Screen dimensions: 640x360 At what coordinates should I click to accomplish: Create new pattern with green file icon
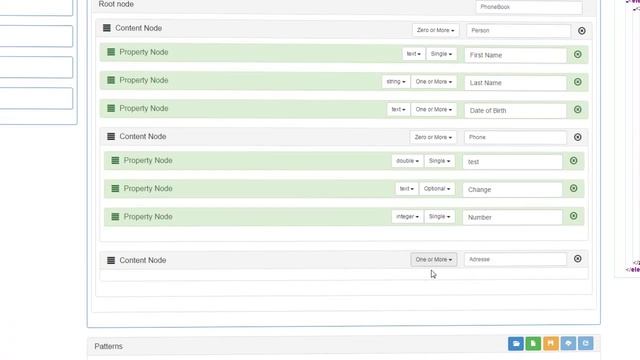coord(533,344)
